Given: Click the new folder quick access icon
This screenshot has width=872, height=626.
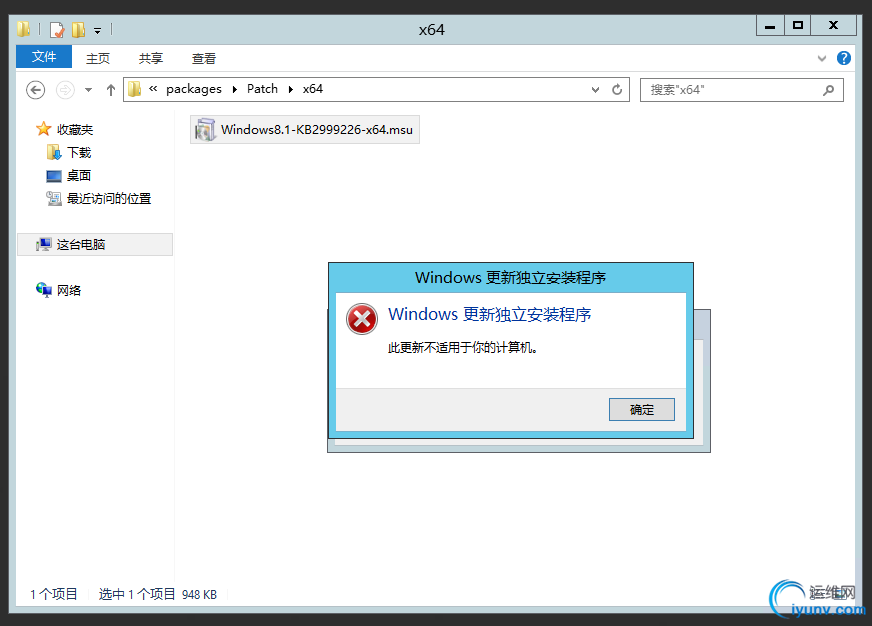Looking at the screenshot, I should coord(78,29).
